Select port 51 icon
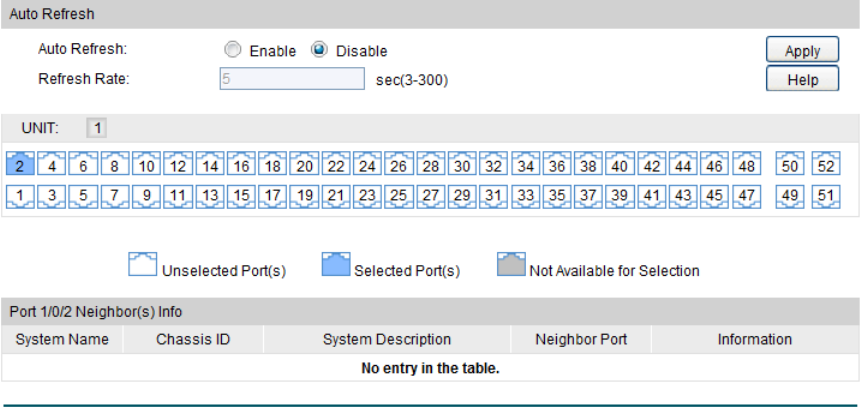 pos(824,196)
